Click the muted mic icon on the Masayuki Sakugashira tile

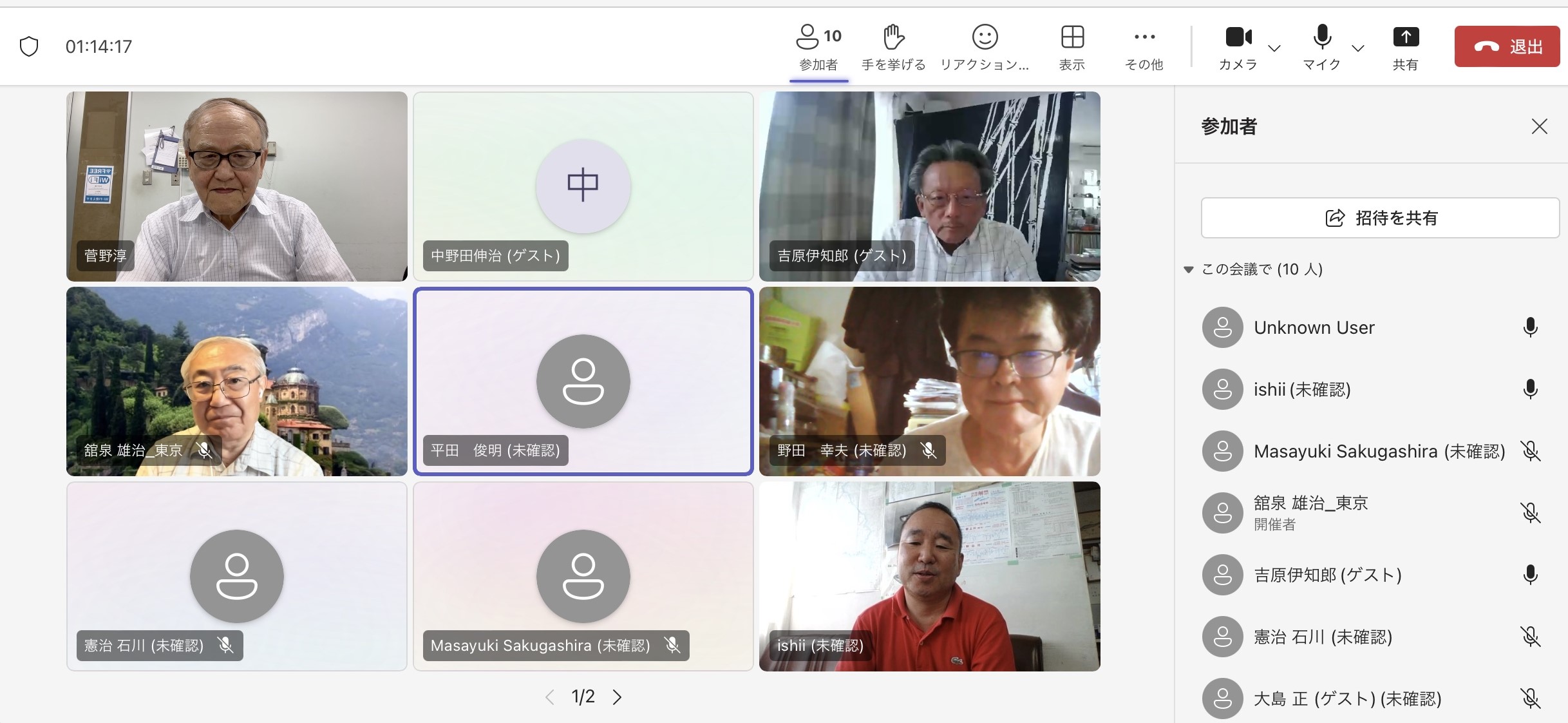672,646
